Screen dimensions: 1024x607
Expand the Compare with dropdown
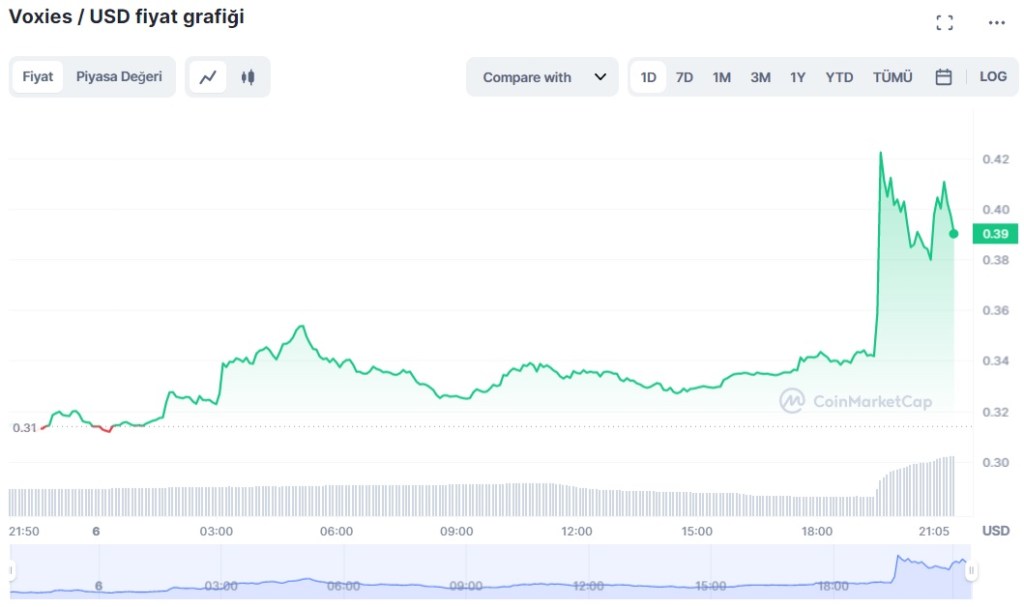542,77
